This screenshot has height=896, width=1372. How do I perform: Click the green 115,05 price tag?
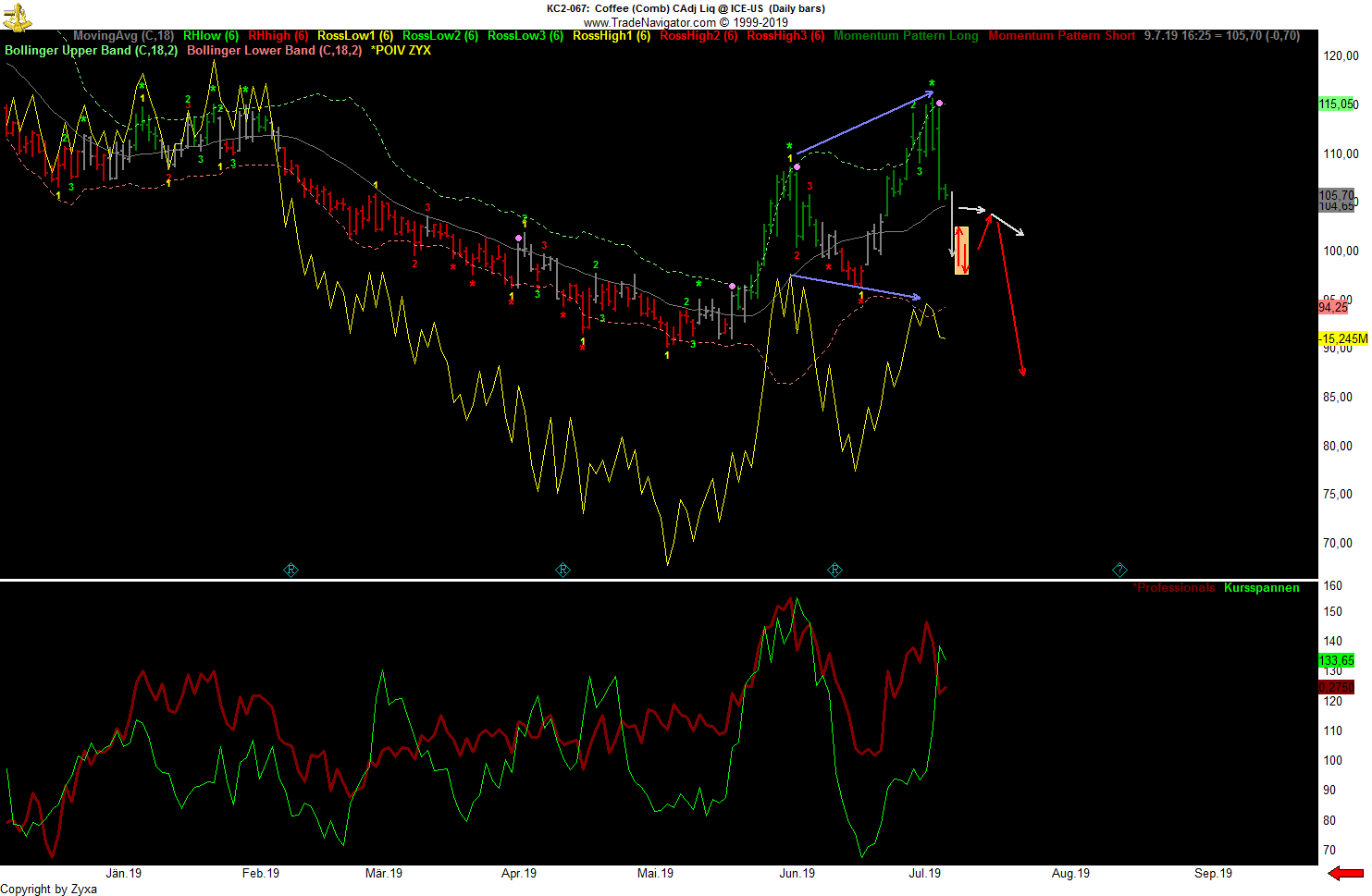coord(1338,104)
